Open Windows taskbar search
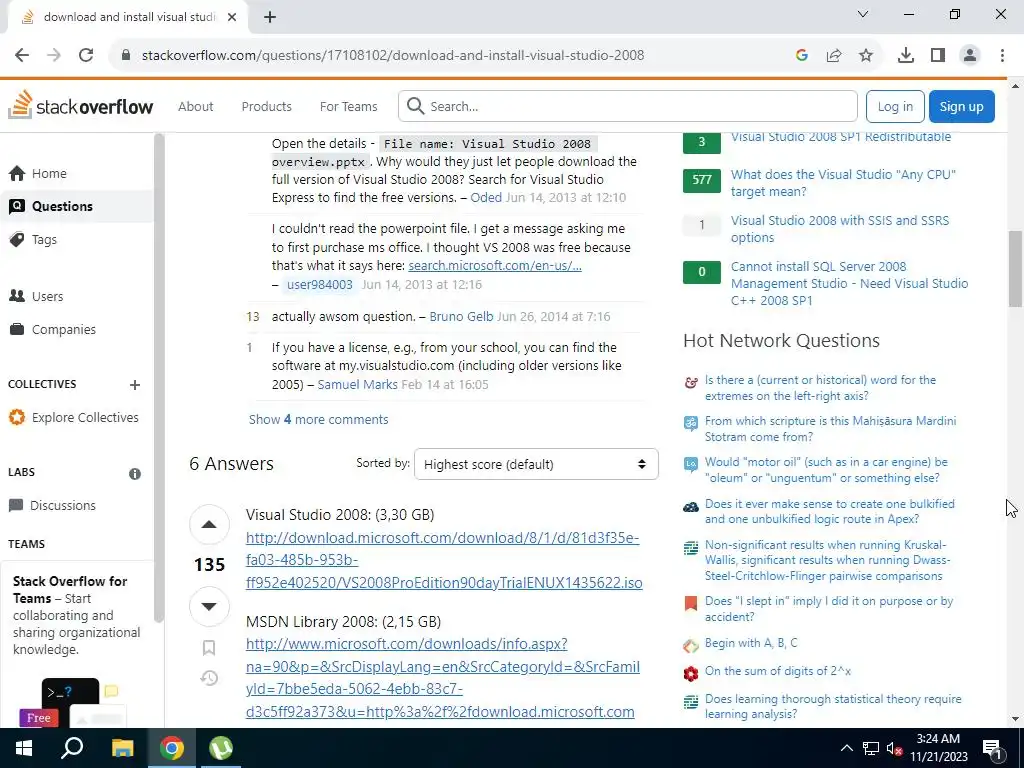The image size is (1024, 768). (x=72, y=748)
